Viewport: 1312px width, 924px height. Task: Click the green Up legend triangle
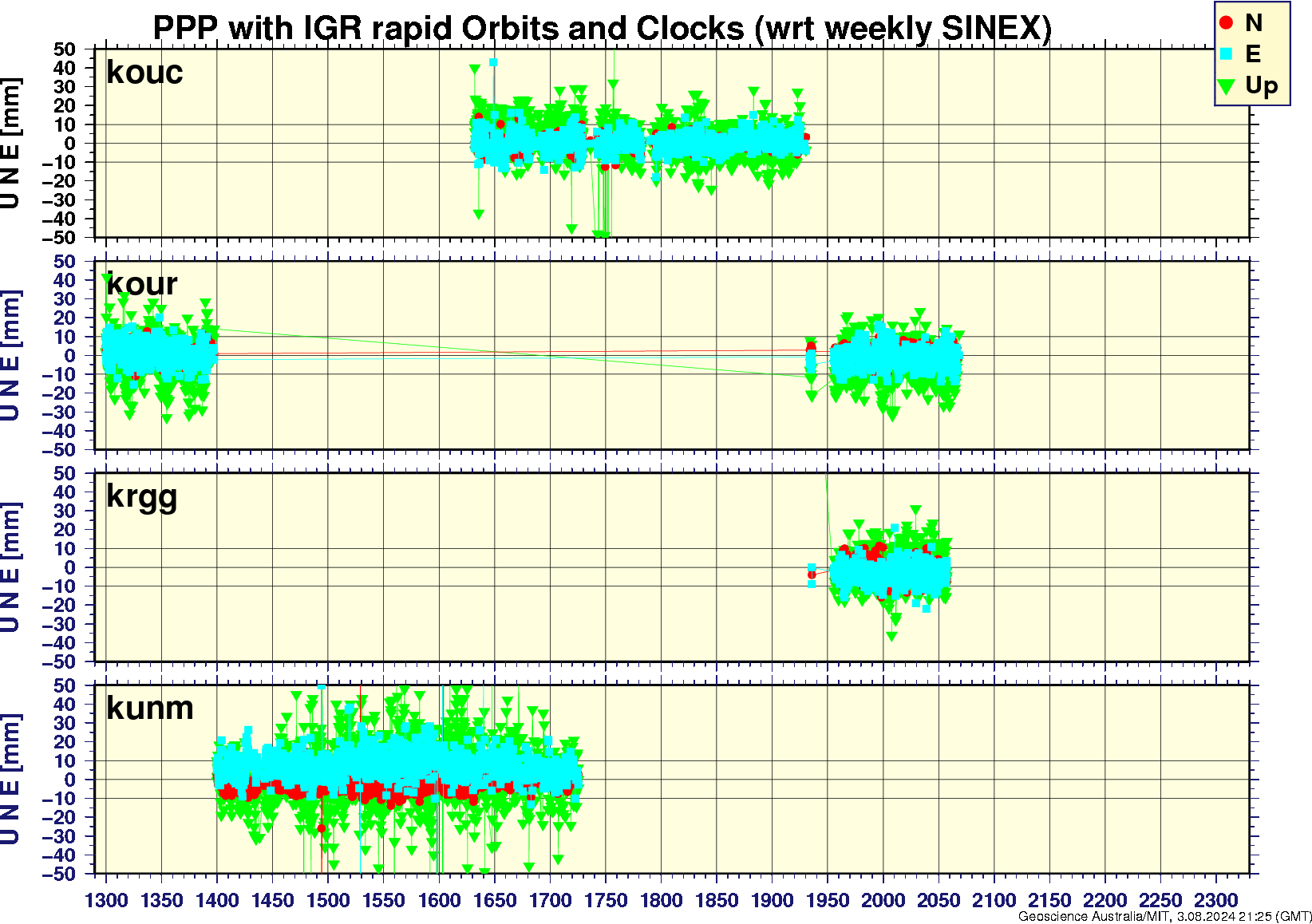click(1227, 86)
